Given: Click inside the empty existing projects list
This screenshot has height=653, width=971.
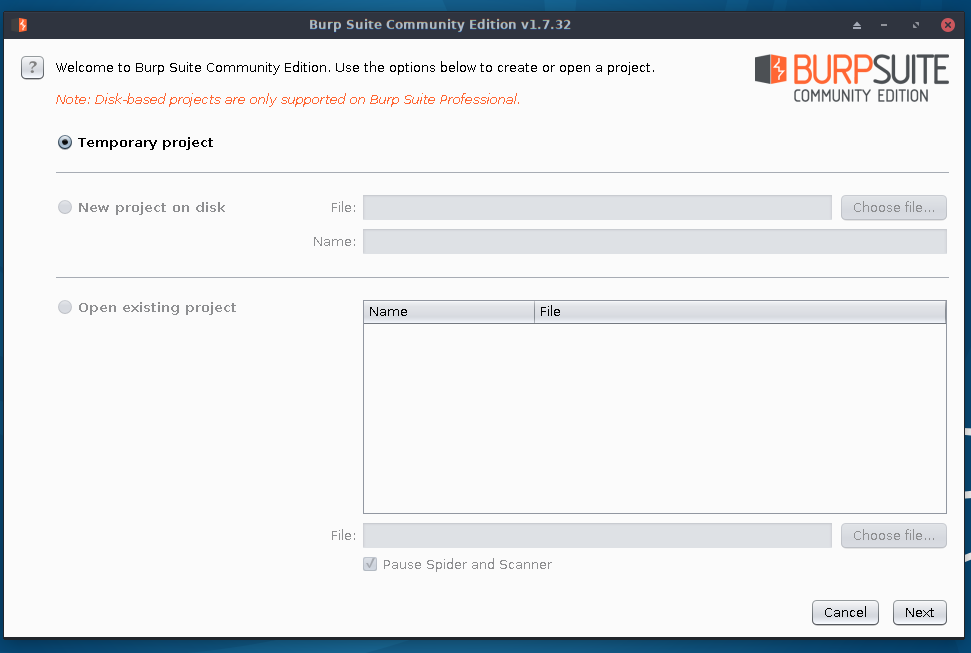Looking at the screenshot, I should 655,415.
